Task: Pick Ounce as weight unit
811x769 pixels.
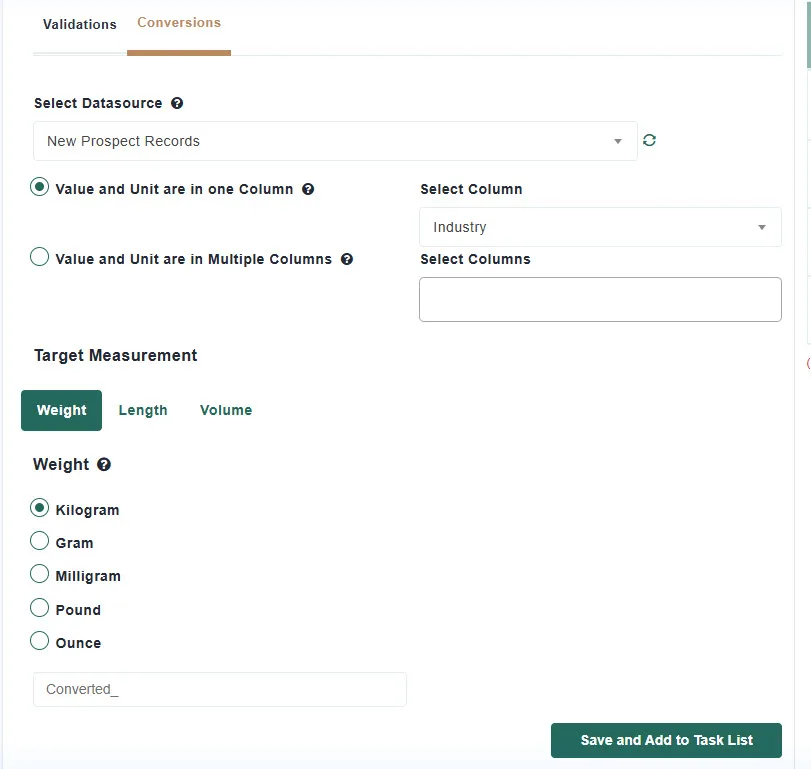Action: point(39,641)
